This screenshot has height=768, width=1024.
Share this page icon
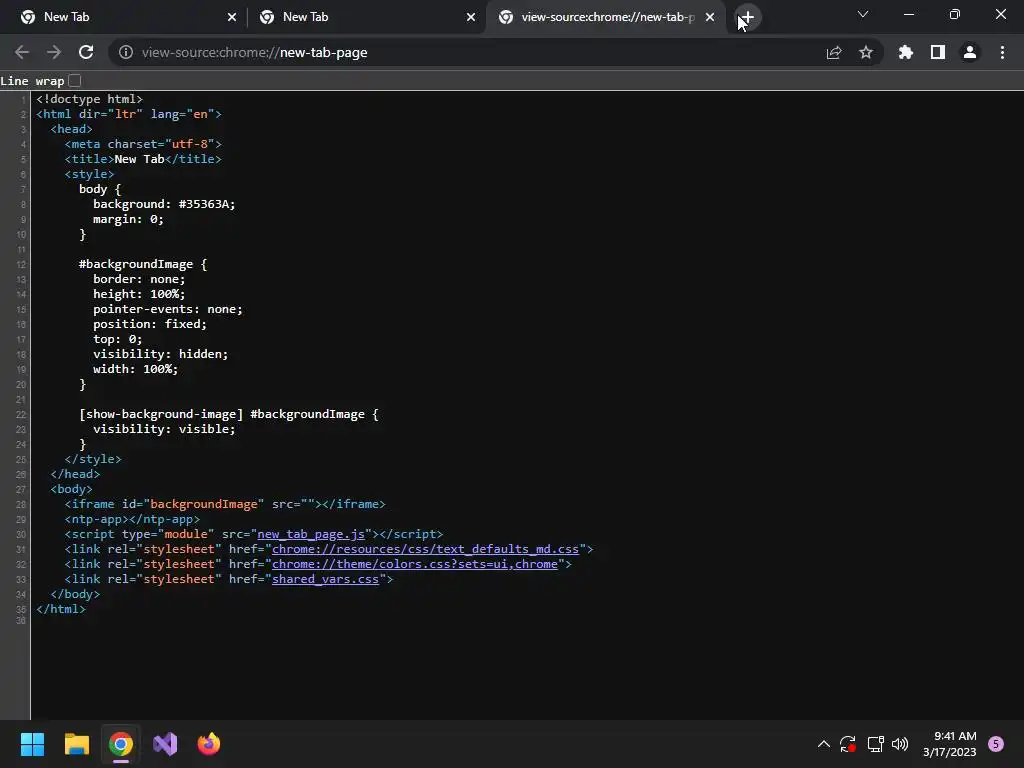click(x=834, y=52)
